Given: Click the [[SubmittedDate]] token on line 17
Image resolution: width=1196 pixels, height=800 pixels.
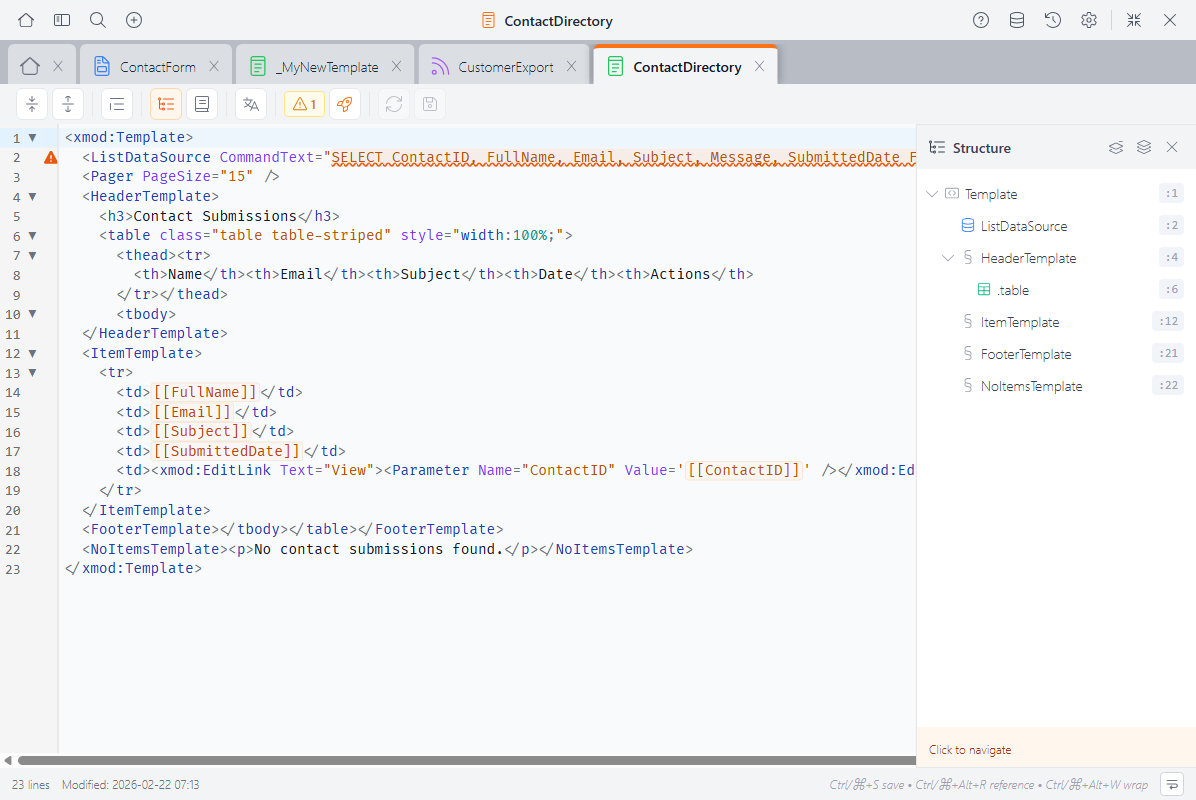Looking at the screenshot, I should (x=227, y=451).
